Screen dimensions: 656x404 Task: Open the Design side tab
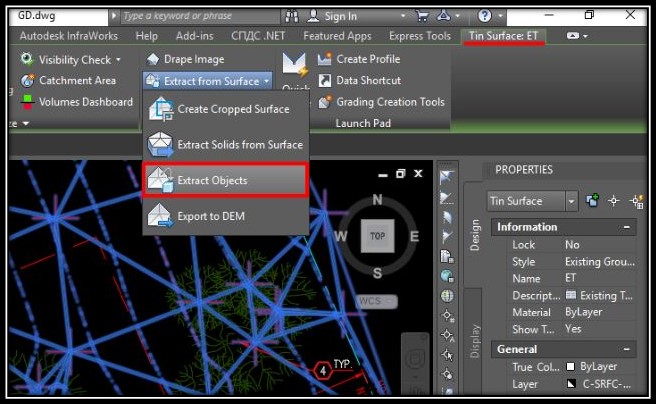click(x=474, y=235)
